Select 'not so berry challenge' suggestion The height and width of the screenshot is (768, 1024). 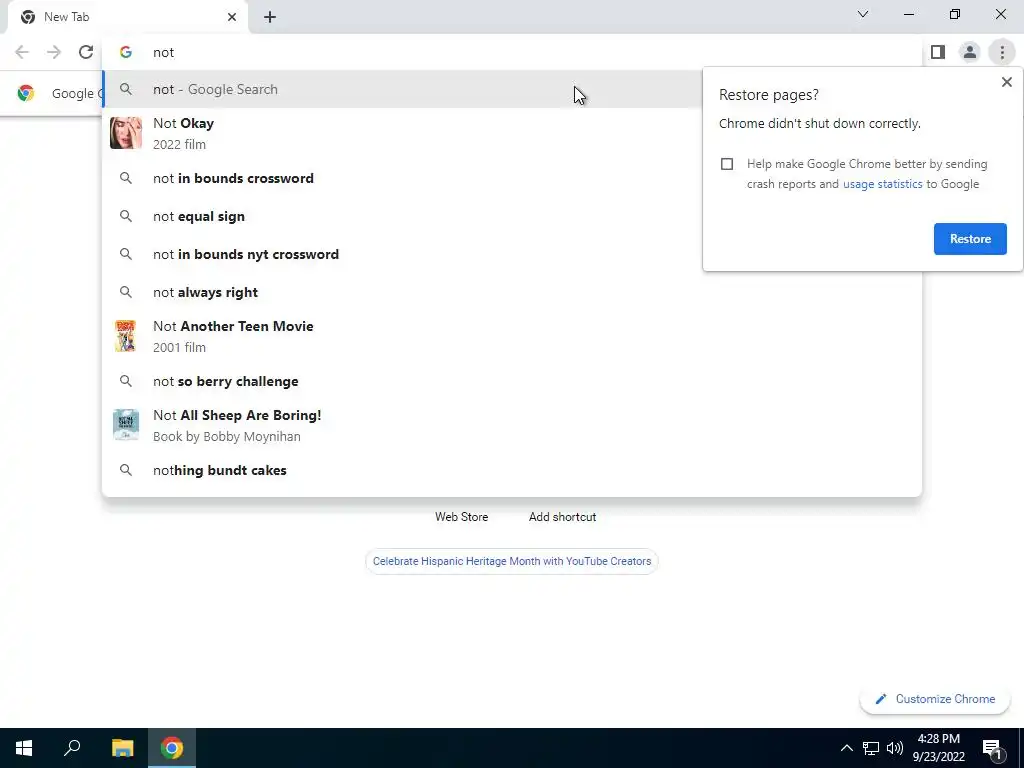coord(512,381)
